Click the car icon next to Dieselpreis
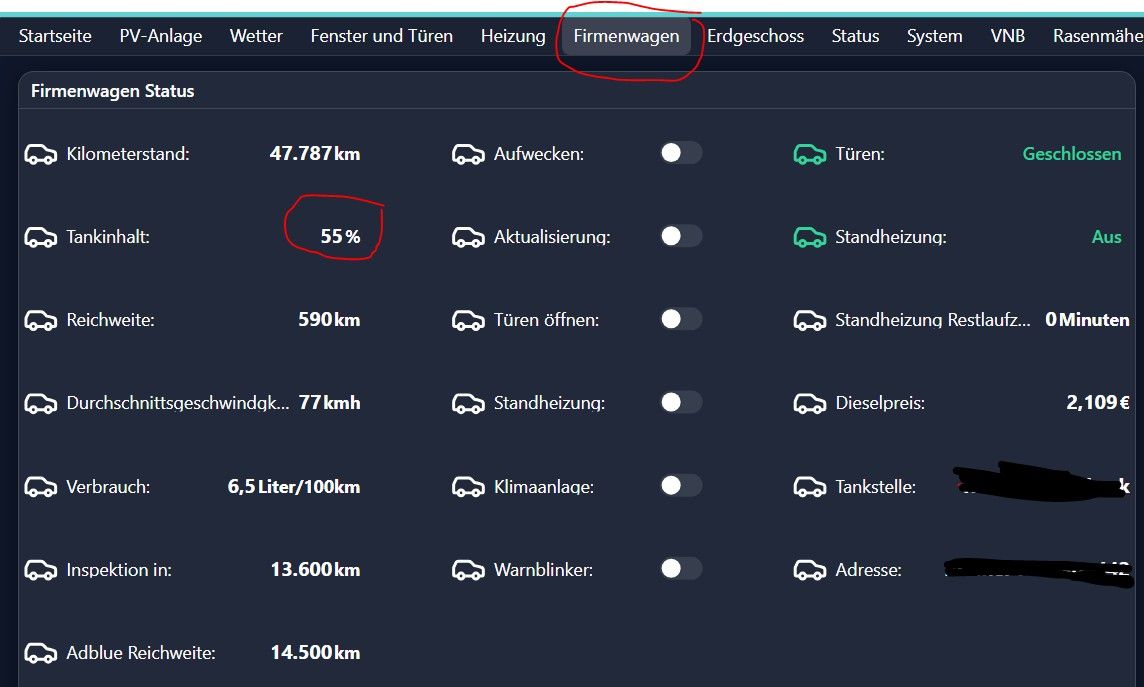The height and width of the screenshot is (687, 1144). point(809,403)
